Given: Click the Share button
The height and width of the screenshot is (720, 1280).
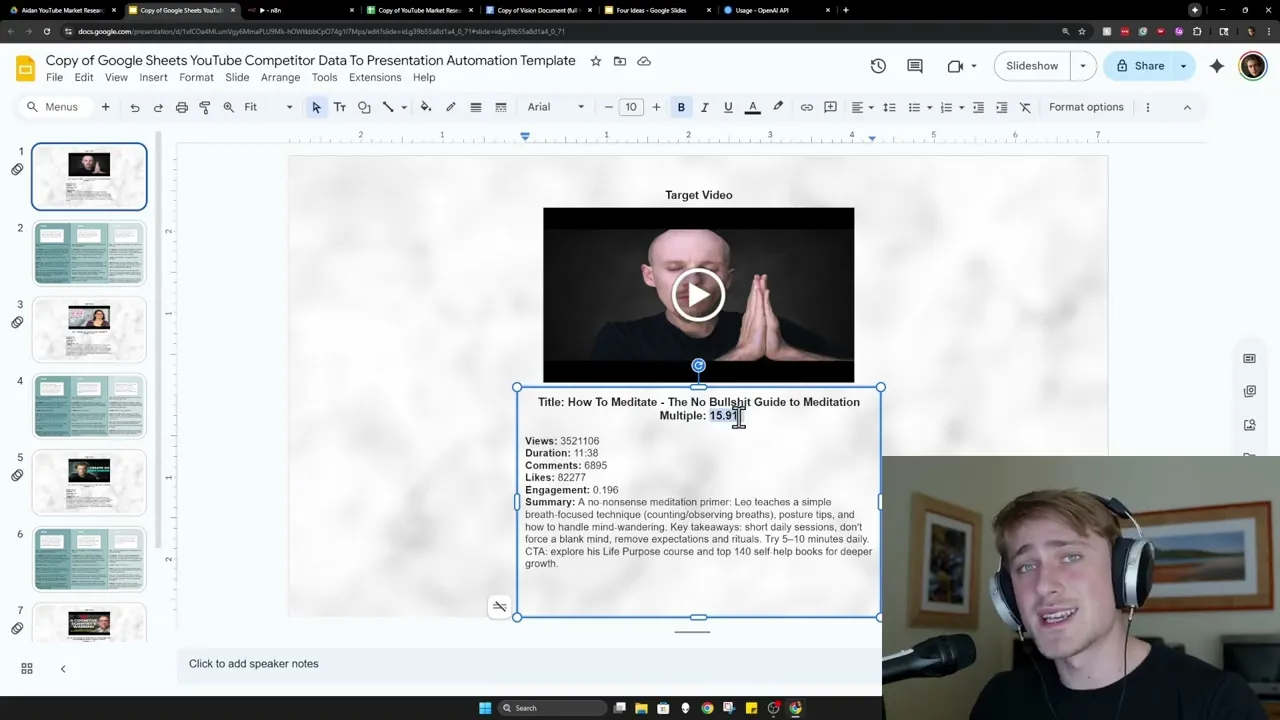Looking at the screenshot, I should [x=1139, y=66].
